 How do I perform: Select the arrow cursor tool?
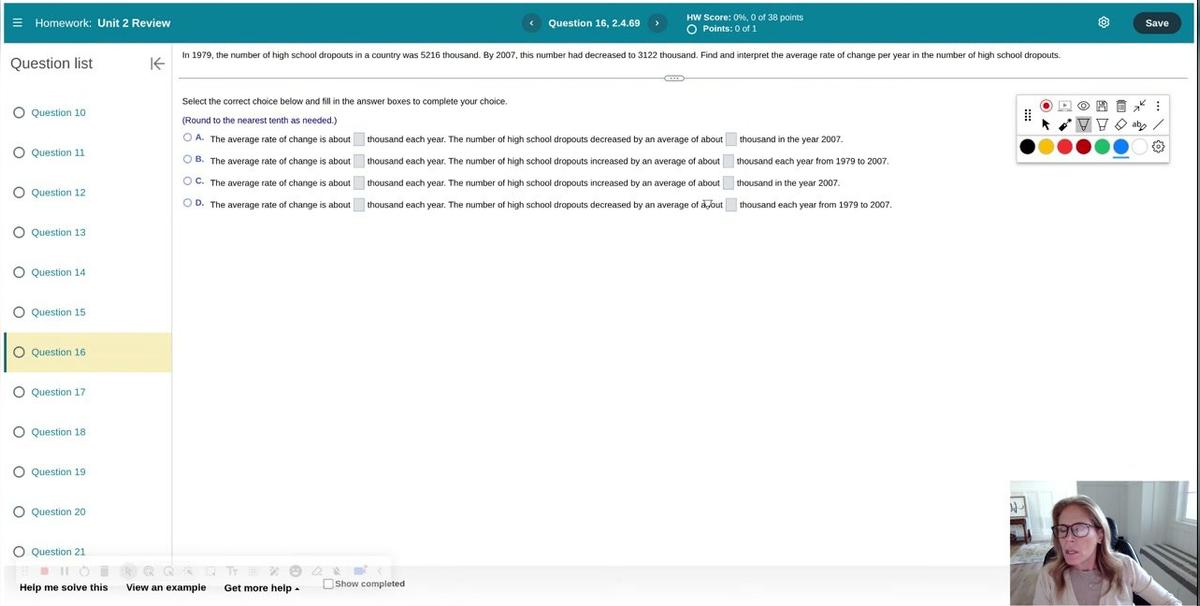coord(1046,125)
